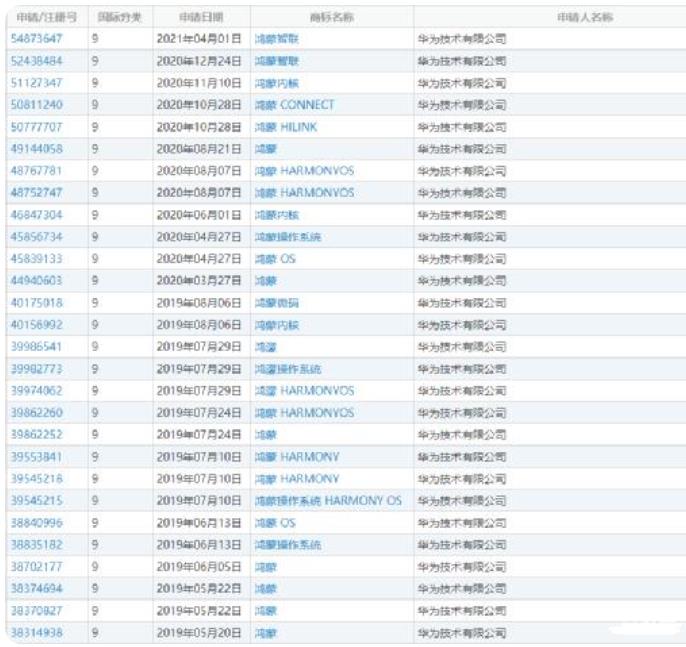Image resolution: width=686 pixels, height=647 pixels.
Task: Open registration link 52438484
Action: (36, 60)
